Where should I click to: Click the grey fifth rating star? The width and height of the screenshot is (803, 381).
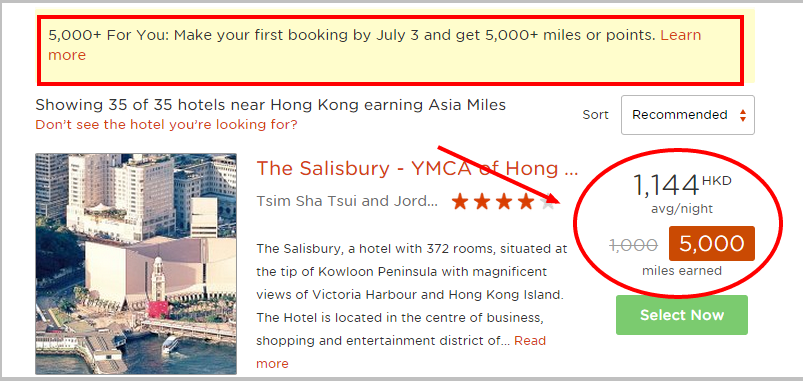pos(548,202)
